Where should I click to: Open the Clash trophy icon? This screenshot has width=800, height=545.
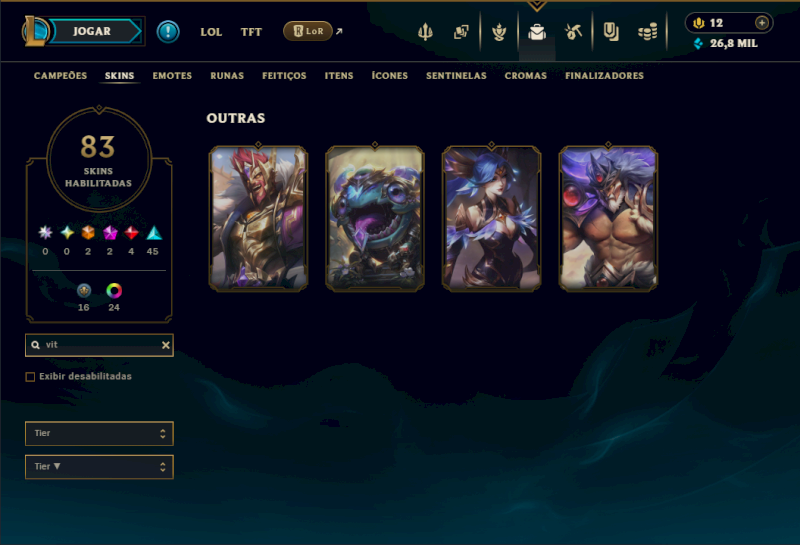(499, 32)
